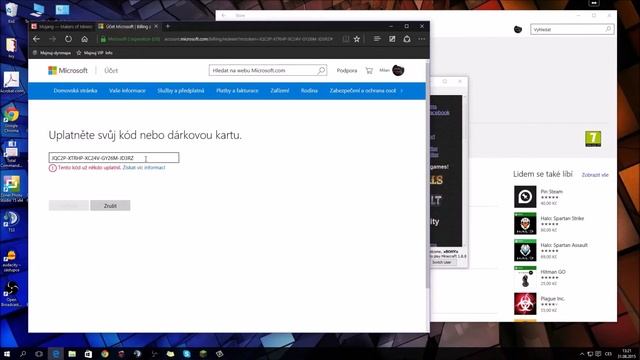Screen dimensions: 640x360
Task: Open the Milan account avatar
Action: coord(398,70)
